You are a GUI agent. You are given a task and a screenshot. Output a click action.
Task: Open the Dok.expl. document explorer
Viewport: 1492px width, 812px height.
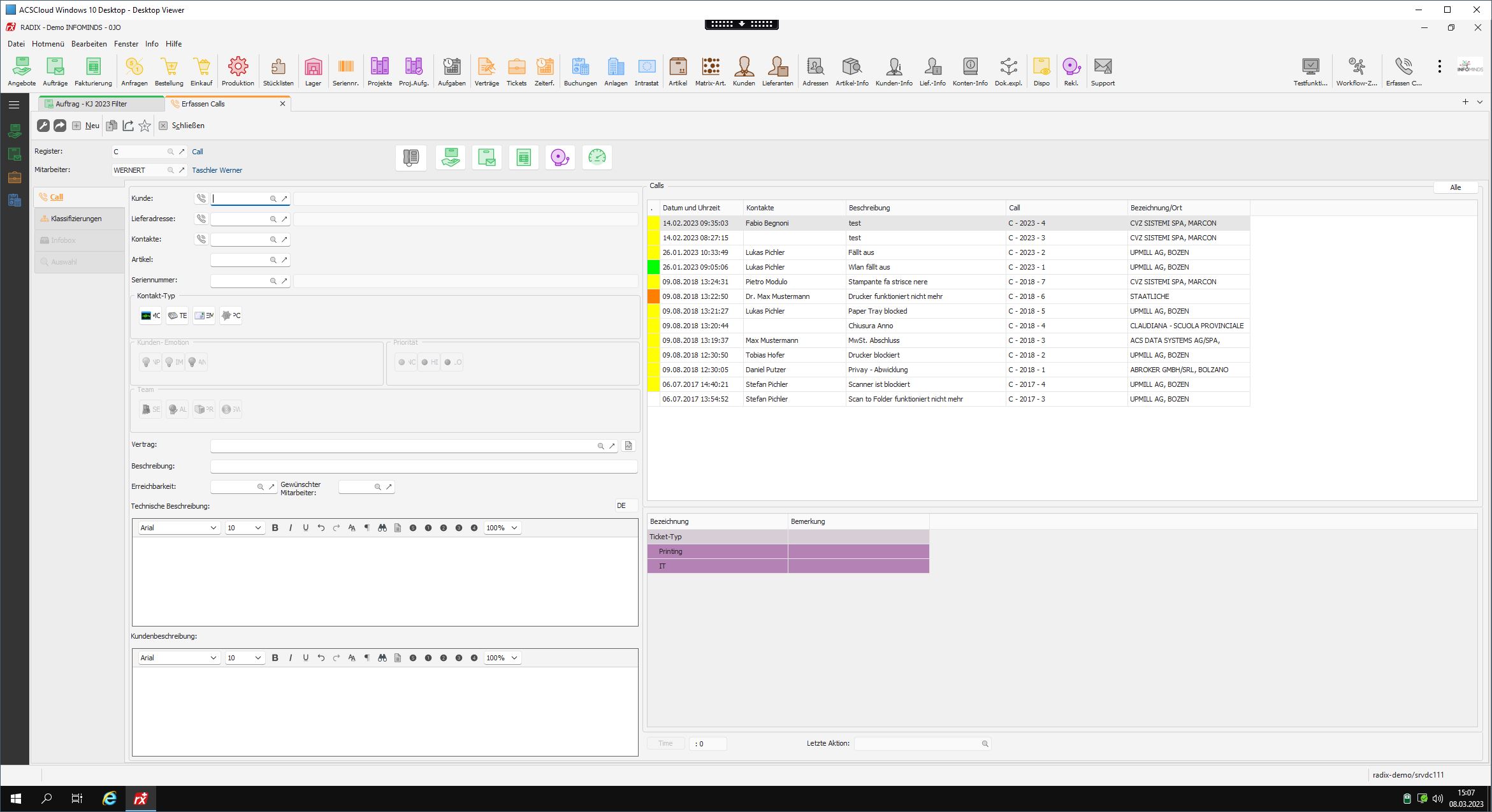coord(1008,71)
